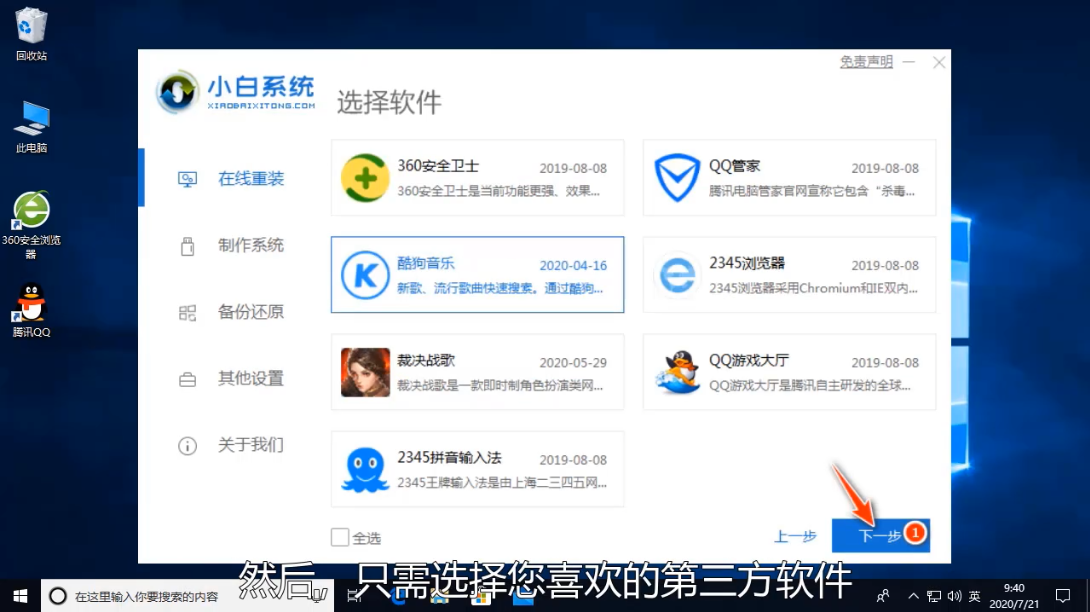This screenshot has height=612, width=1090.
Task: Click the 2345拼音输入法 octopus icon
Action: click(x=365, y=470)
